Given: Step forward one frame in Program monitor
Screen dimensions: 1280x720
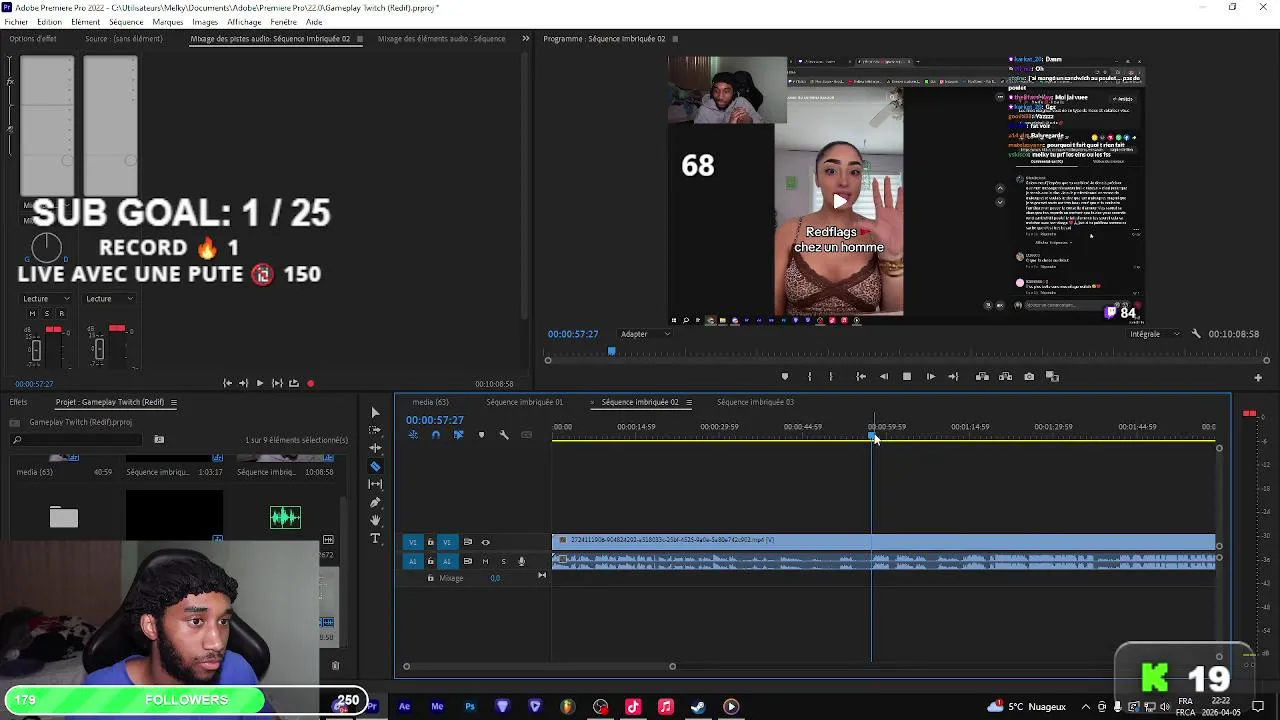Looking at the screenshot, I should tap(931, 377).
